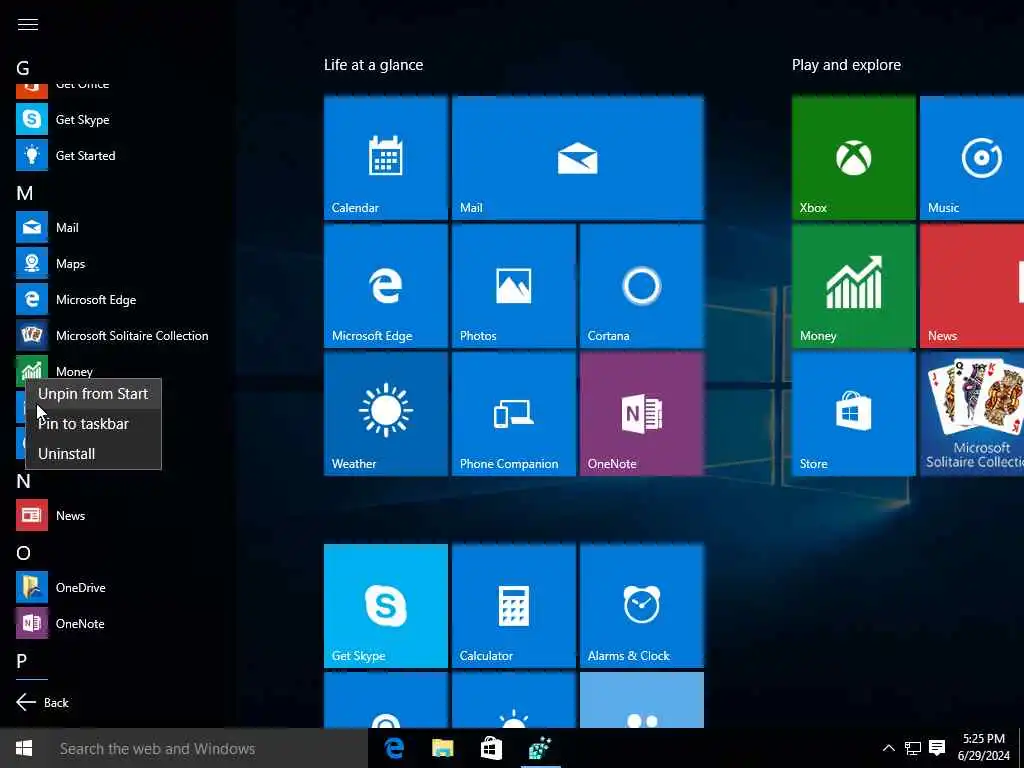Open the Weather tile

[386, 414]
